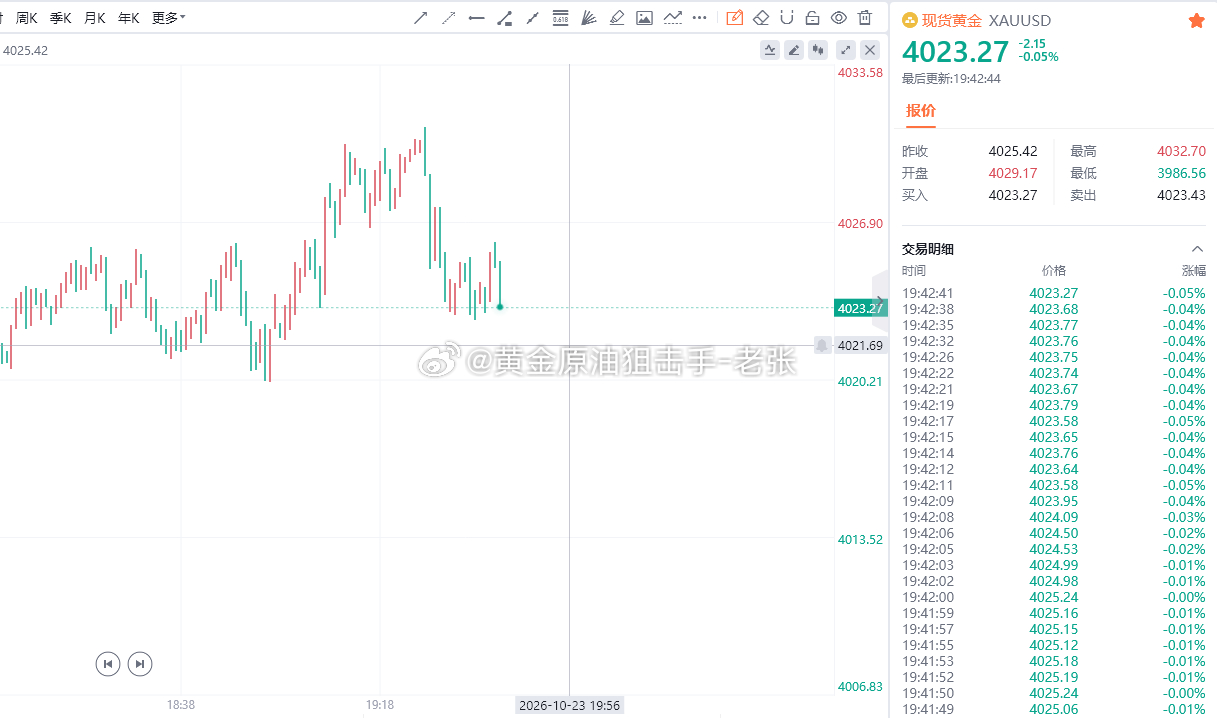Click the 价格 column header
Screen dimensions: 1217x718
1054,271
